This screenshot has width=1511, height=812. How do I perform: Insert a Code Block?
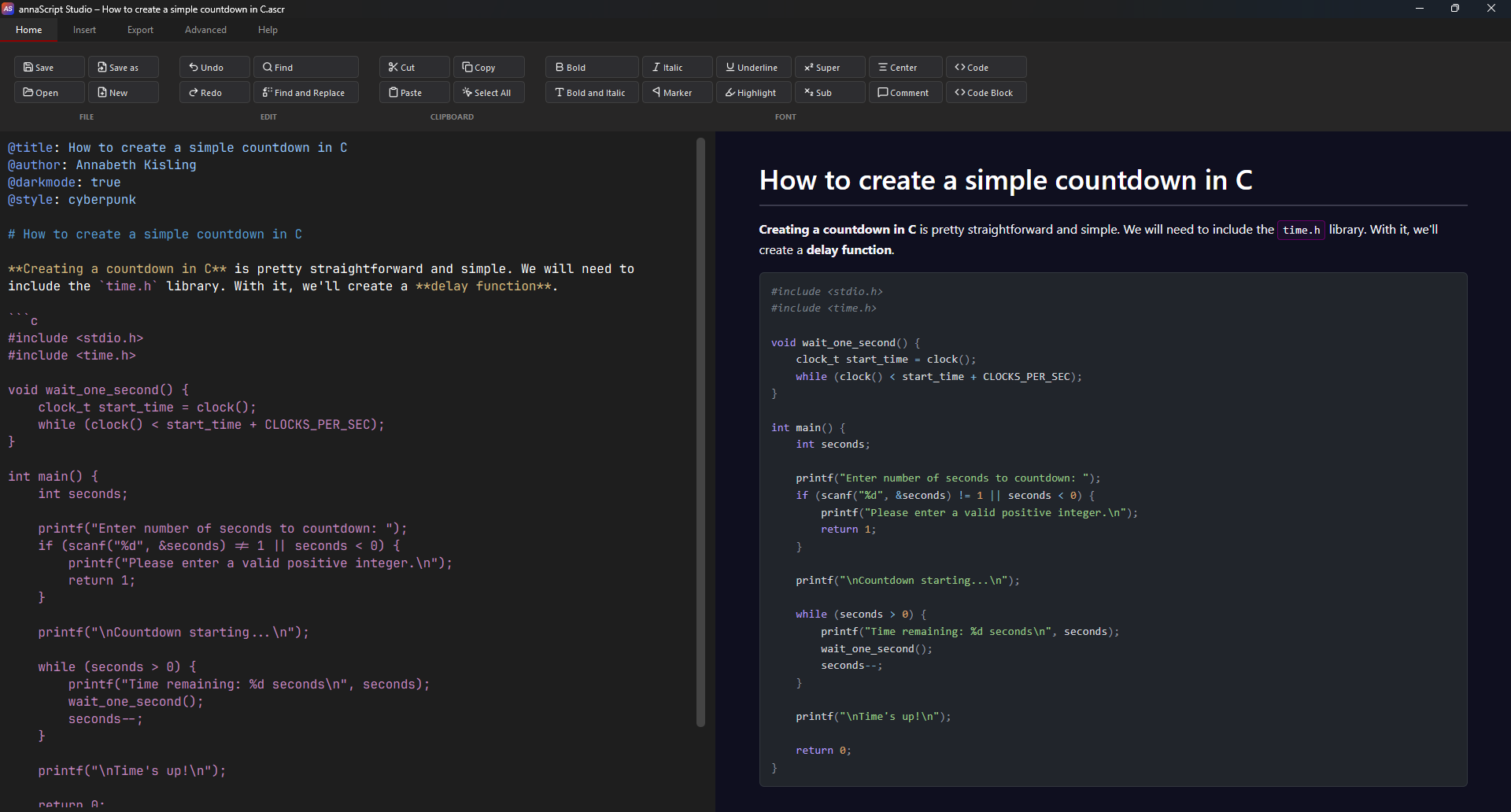point(986,92)
